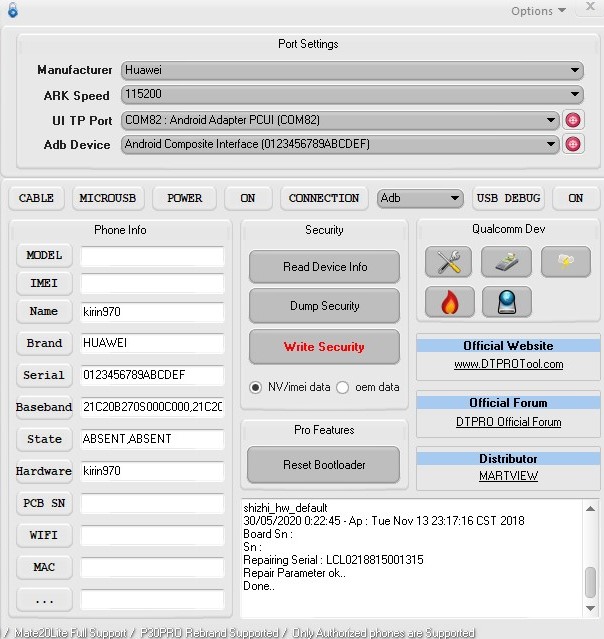Image resolution: width=604 pixels, height=639 pixels.
Task: Click the MODEL label button
Action: click(44, 256)
